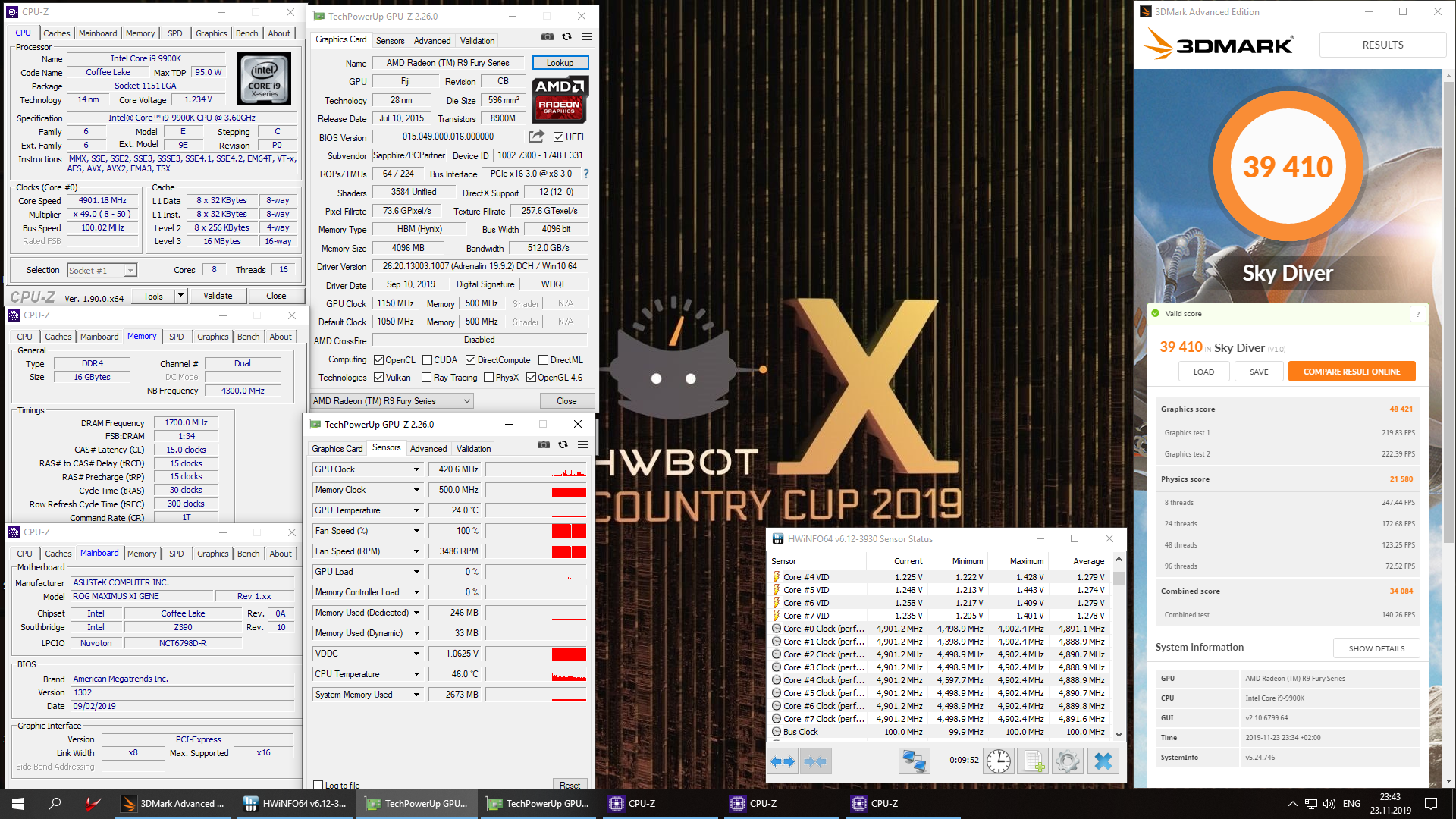Open Advanced tab in GPU-Z Graphics Card window
This screenshot has width=1456, height=819.
(x=432, y=41)
